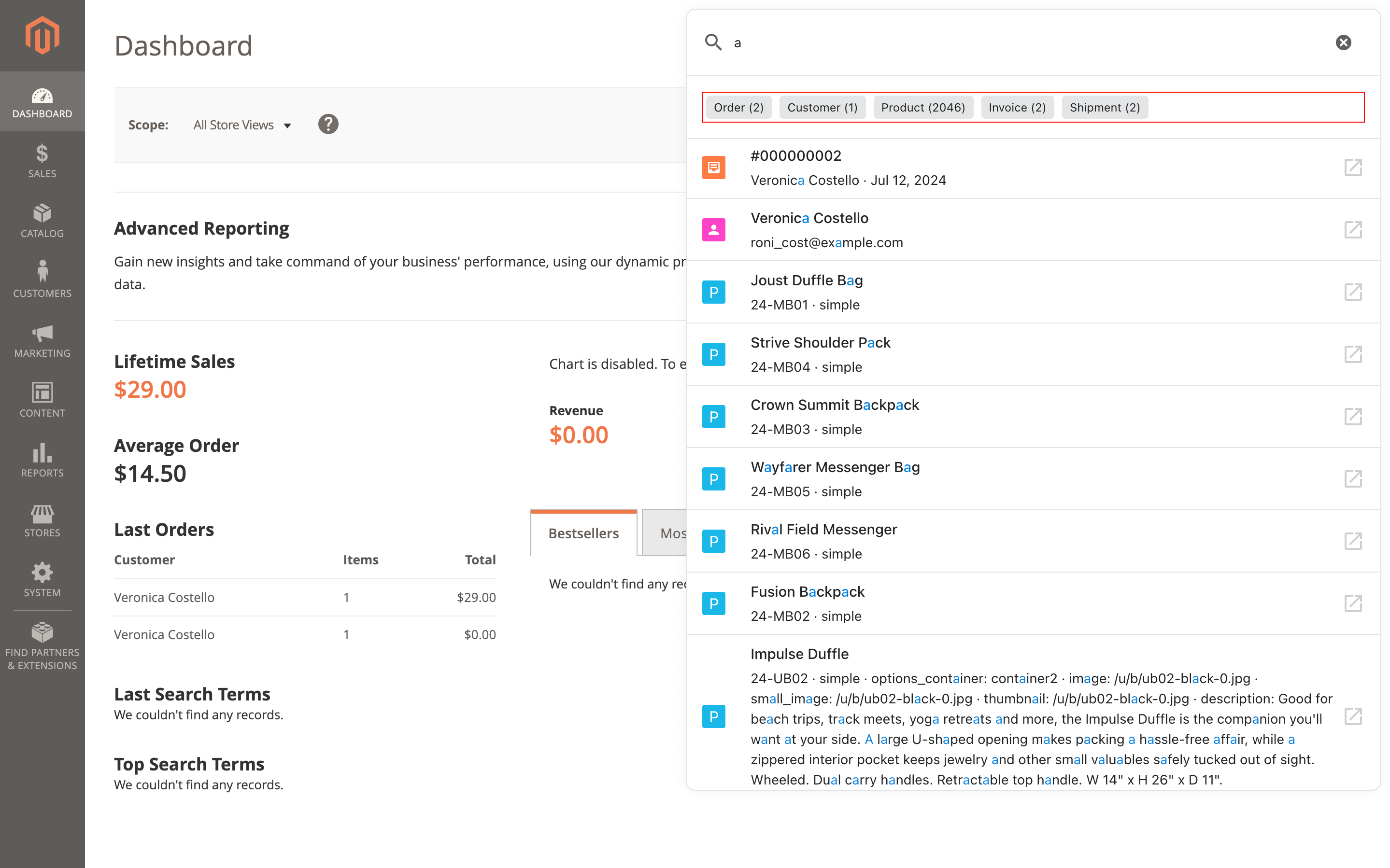Viewport: 1390px width, 868px height.
Task: Go to Customers in sidebar
Action: [x=42, y=280]
